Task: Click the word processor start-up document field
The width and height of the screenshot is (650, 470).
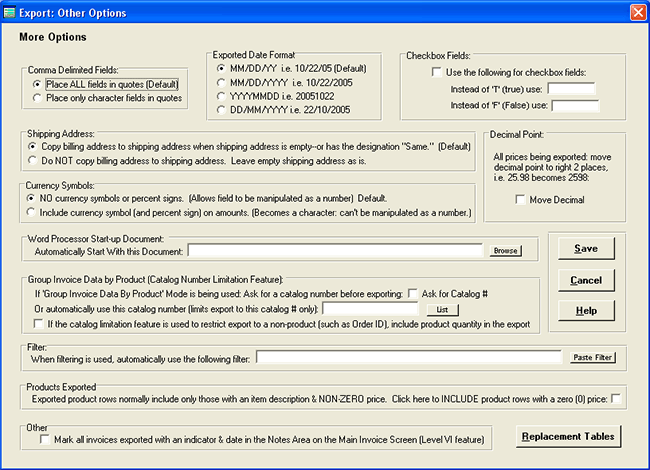Action: (x=338, y=250)
